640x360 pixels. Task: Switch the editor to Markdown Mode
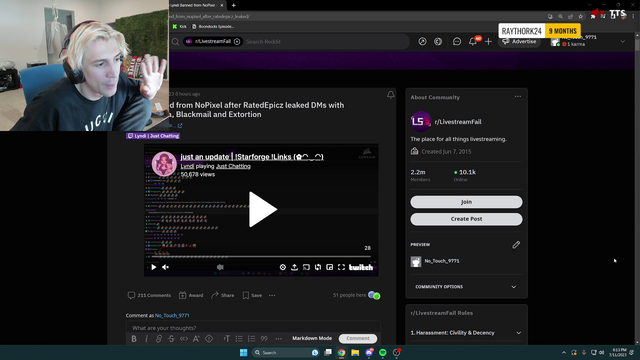click(312, 338)
